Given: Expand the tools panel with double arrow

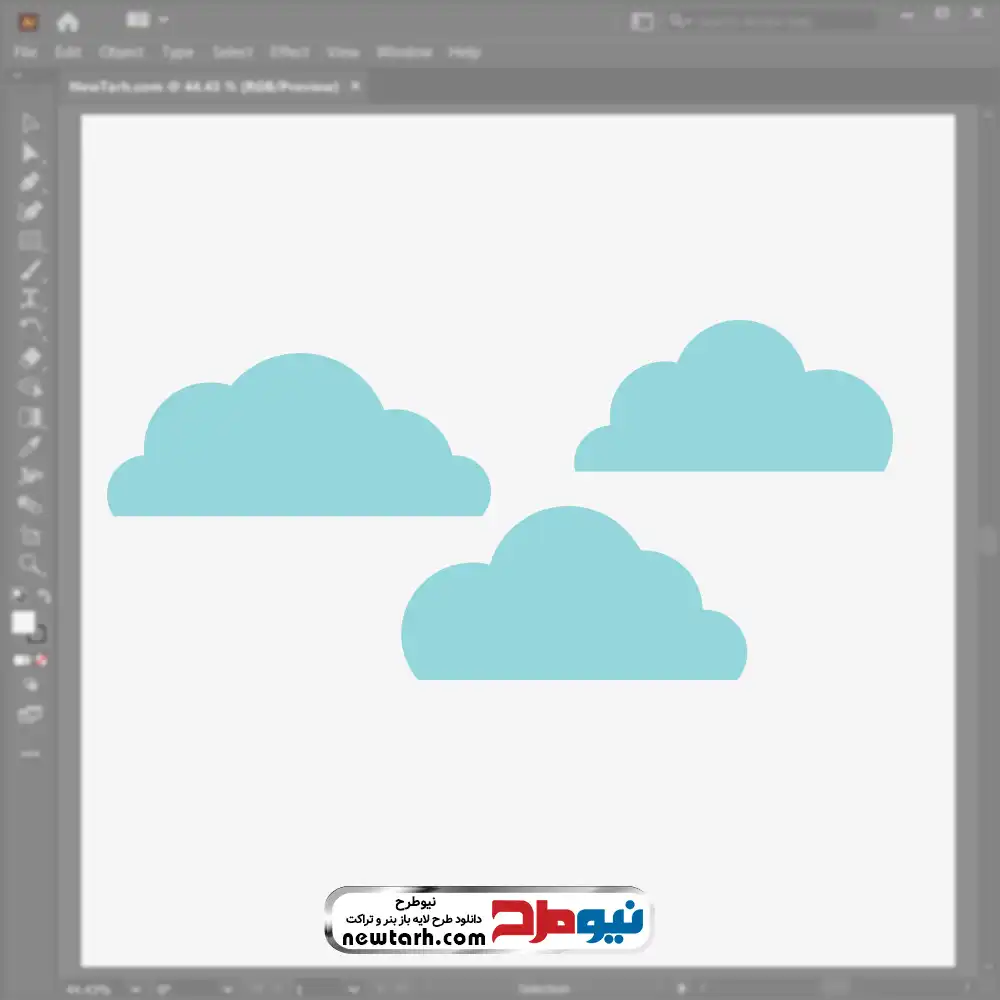Looking at the screenshot, I should 18,76.
